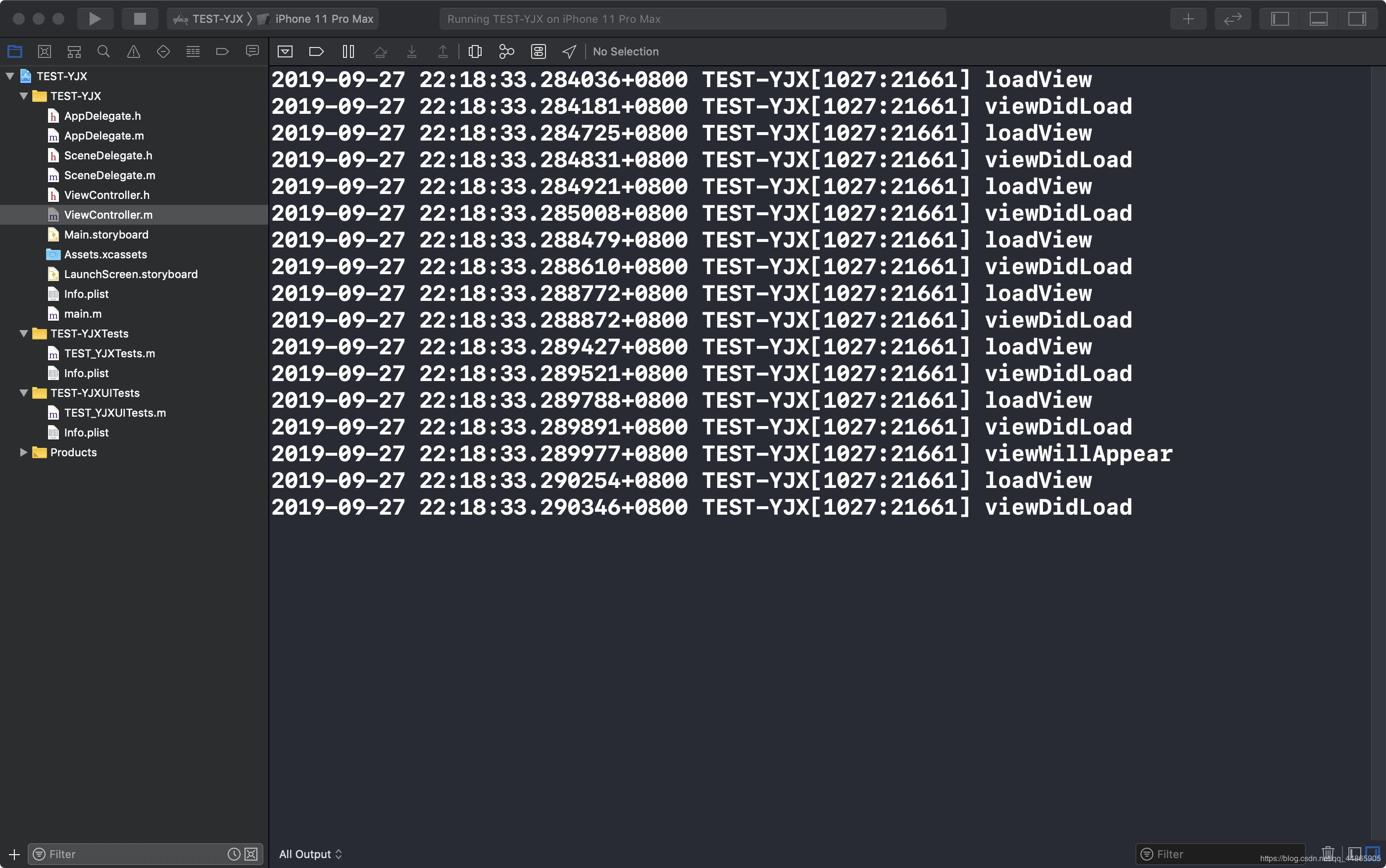Open the Issue navigator warning icon

click(133, 51)
